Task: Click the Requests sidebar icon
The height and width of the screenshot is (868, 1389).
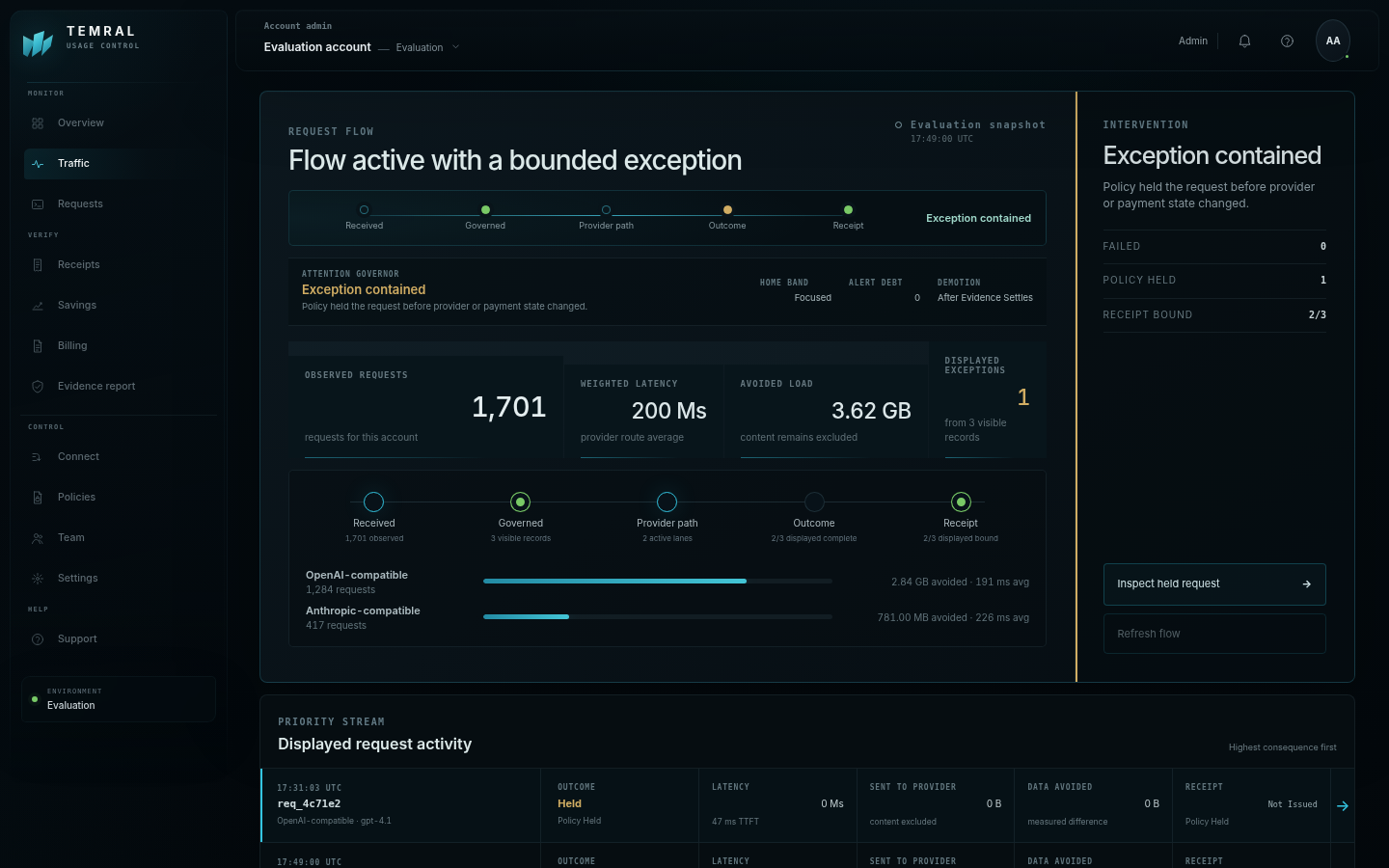Action: 38,204
